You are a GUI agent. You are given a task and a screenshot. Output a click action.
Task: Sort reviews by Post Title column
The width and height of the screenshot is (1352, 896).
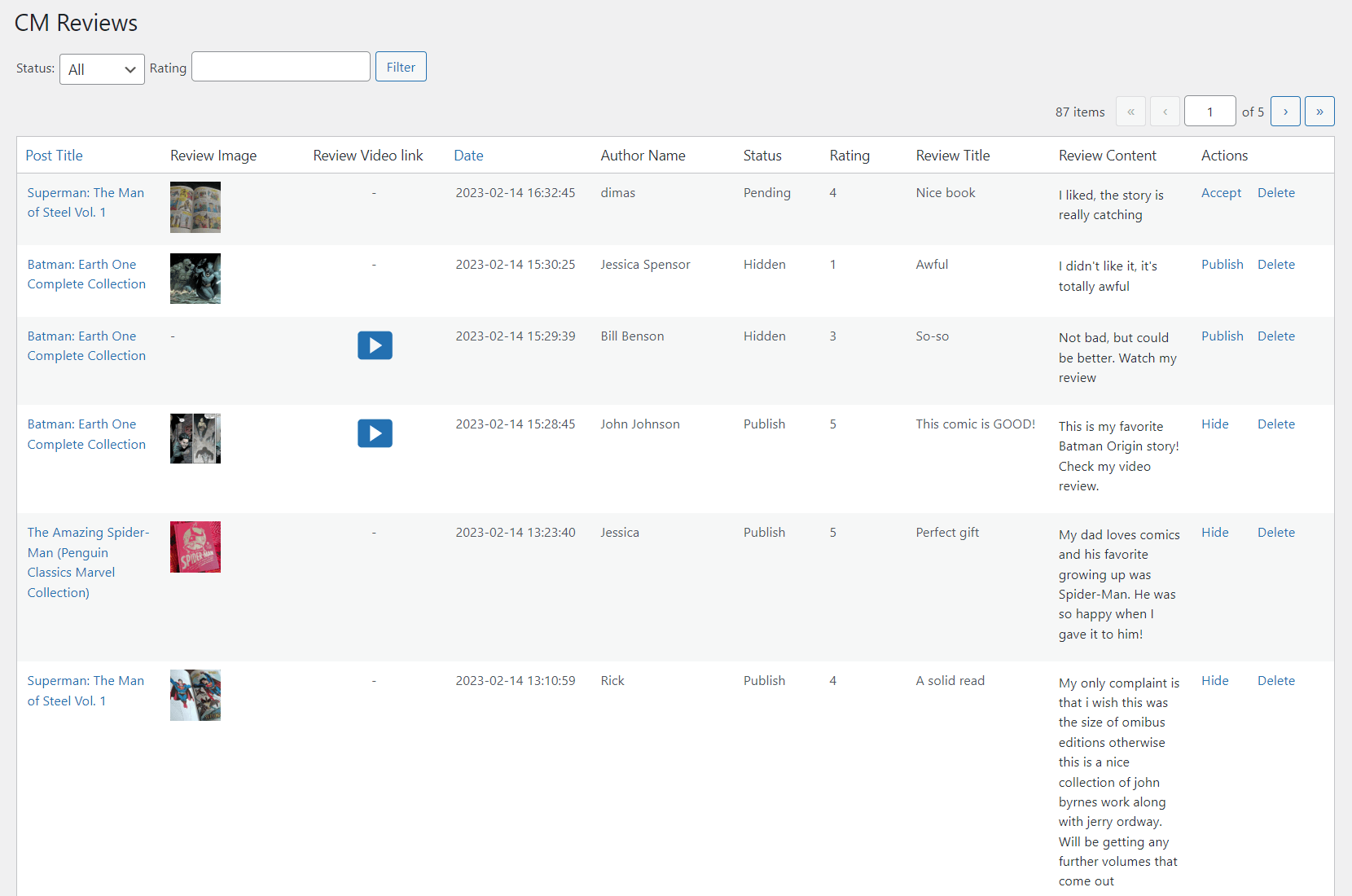tap(54, 156)
